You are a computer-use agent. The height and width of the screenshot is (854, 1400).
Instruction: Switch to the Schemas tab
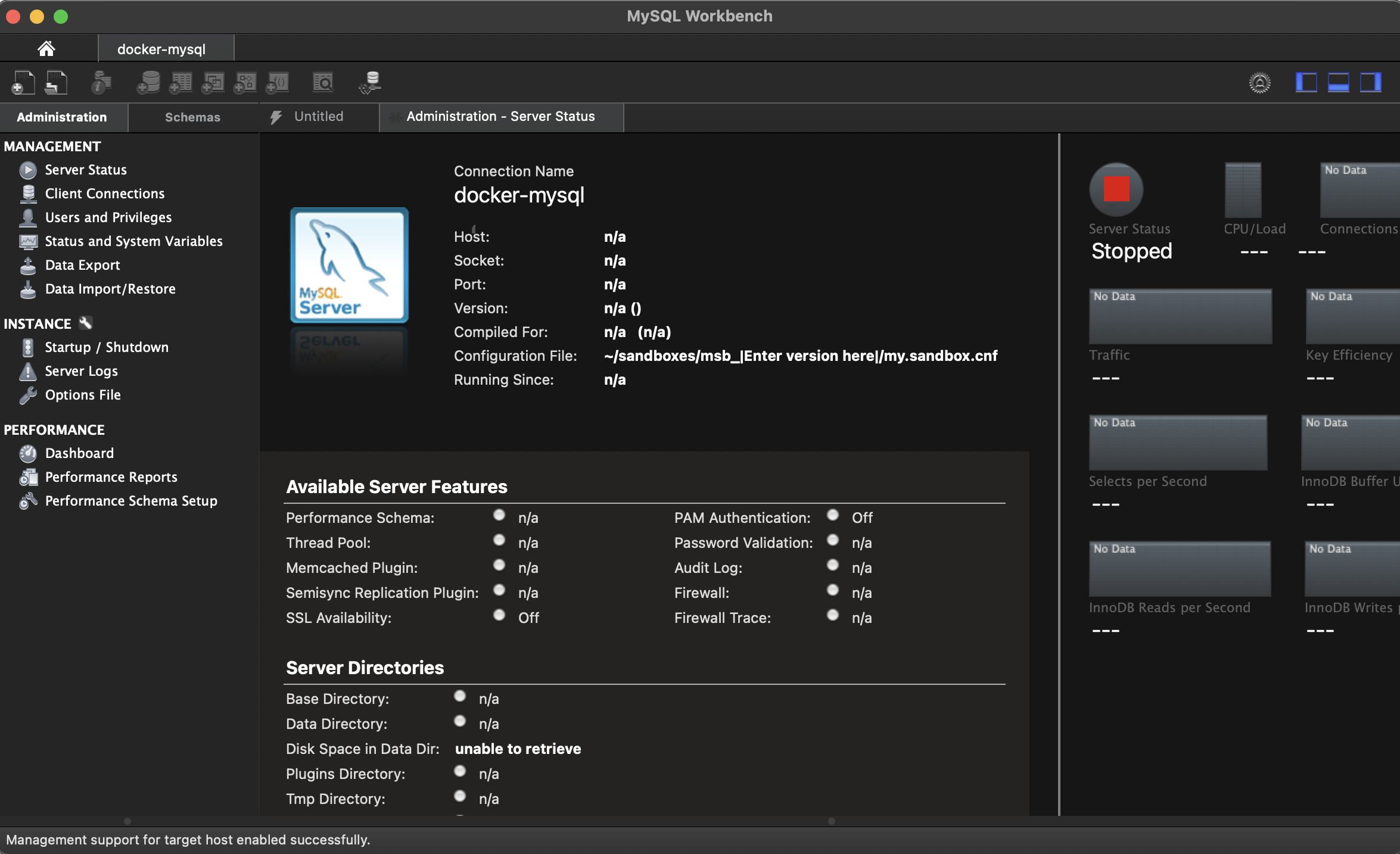192,117
